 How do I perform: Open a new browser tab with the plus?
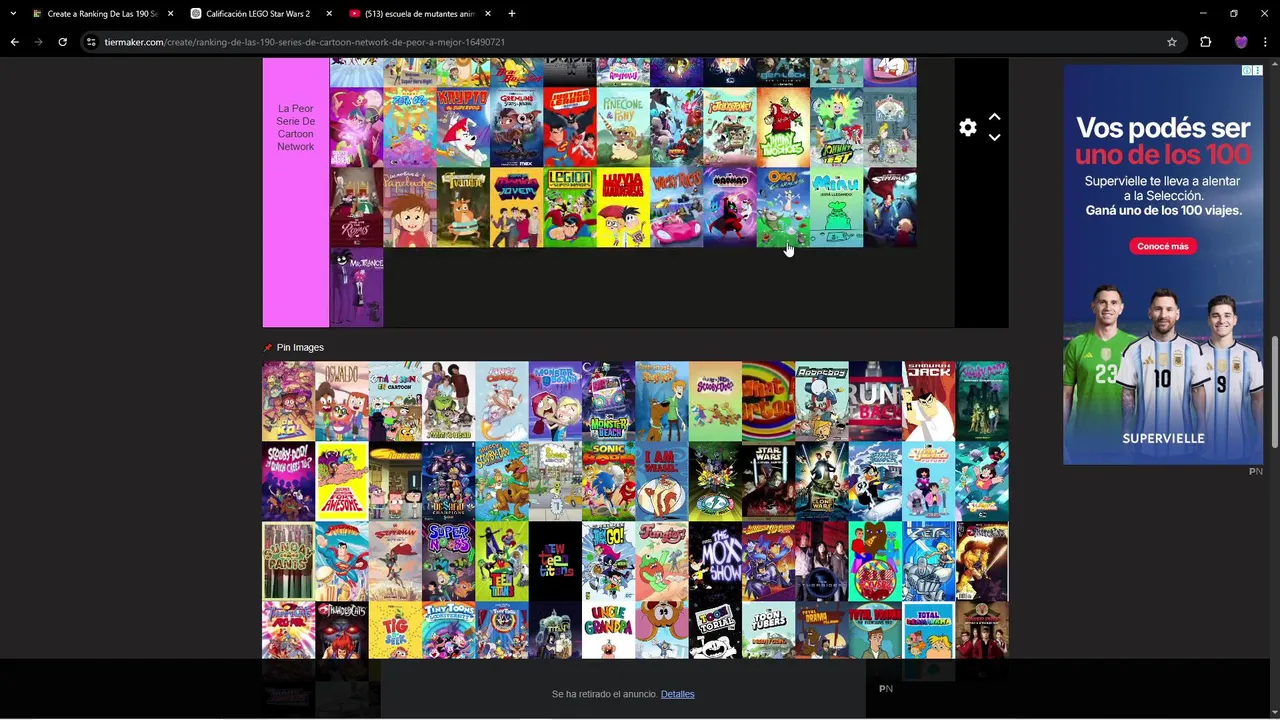tap(511, 14)
